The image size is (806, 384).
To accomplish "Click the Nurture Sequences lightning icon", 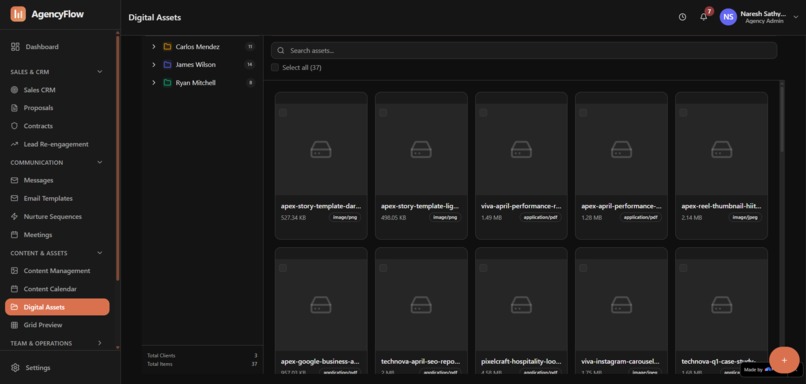I will [14, 217].
